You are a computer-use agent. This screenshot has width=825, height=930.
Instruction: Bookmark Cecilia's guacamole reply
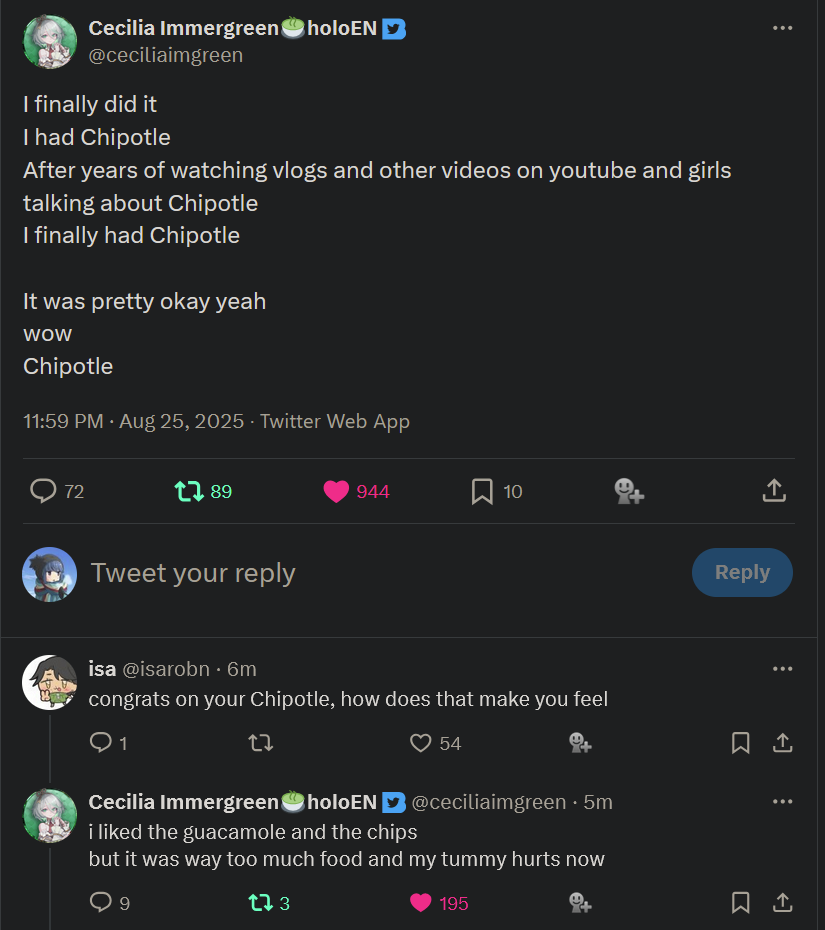pos(741,903)
